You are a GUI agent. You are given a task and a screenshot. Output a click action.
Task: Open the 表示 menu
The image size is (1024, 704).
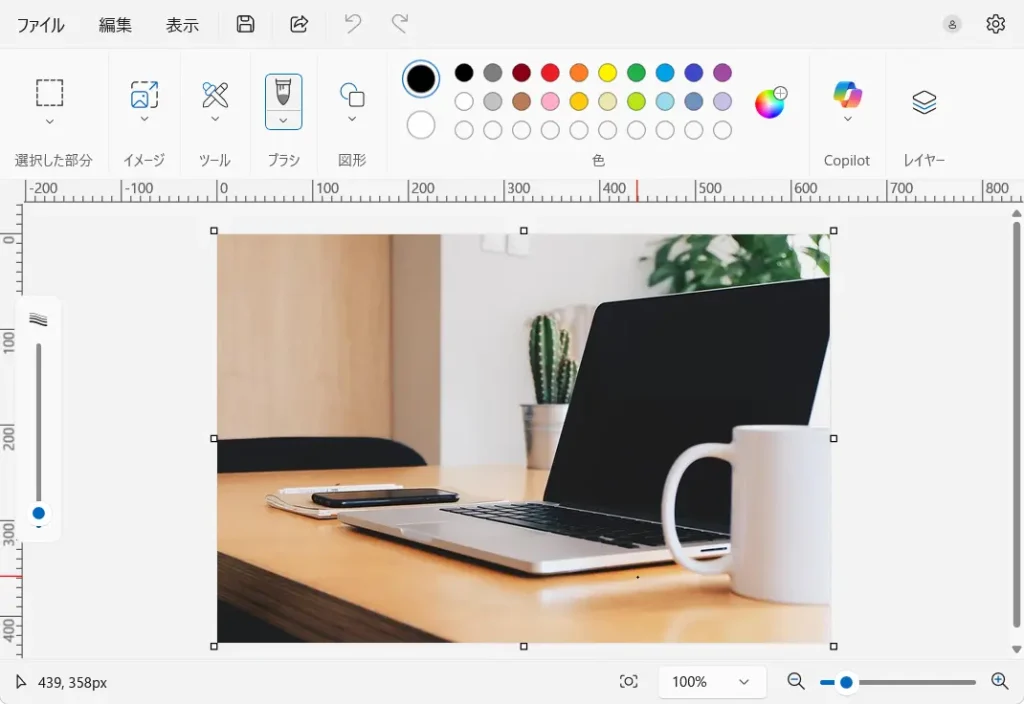coord(182,25)
